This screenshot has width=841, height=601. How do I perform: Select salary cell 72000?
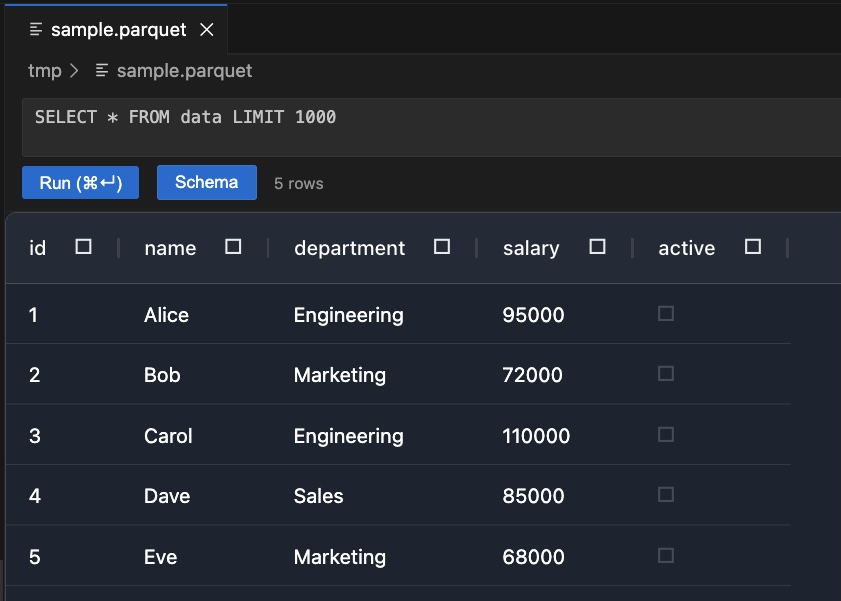coord(532,375)
